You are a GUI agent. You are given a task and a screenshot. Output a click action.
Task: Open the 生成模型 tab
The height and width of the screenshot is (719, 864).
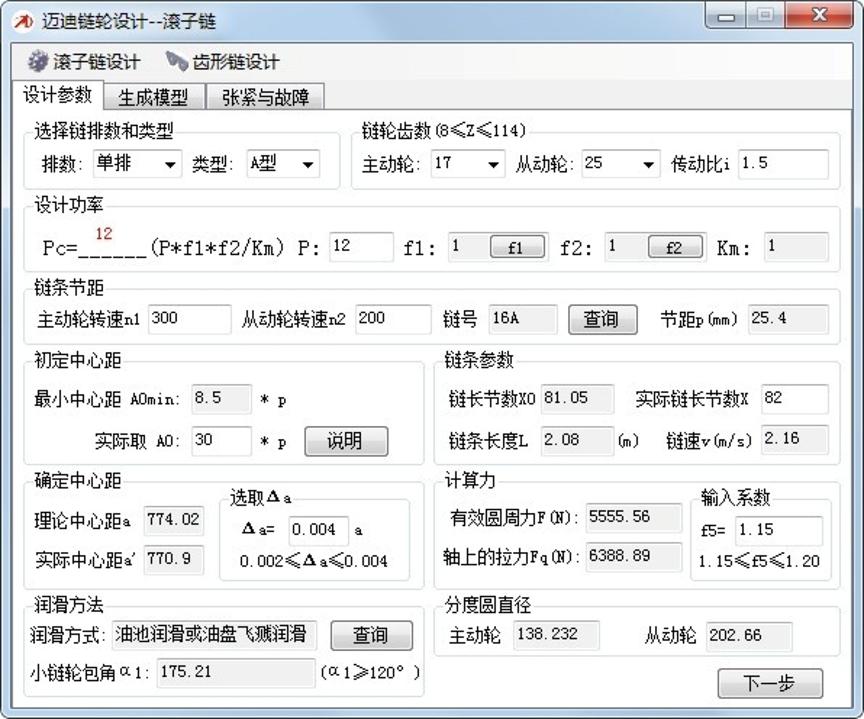click(x=153, y=97)
